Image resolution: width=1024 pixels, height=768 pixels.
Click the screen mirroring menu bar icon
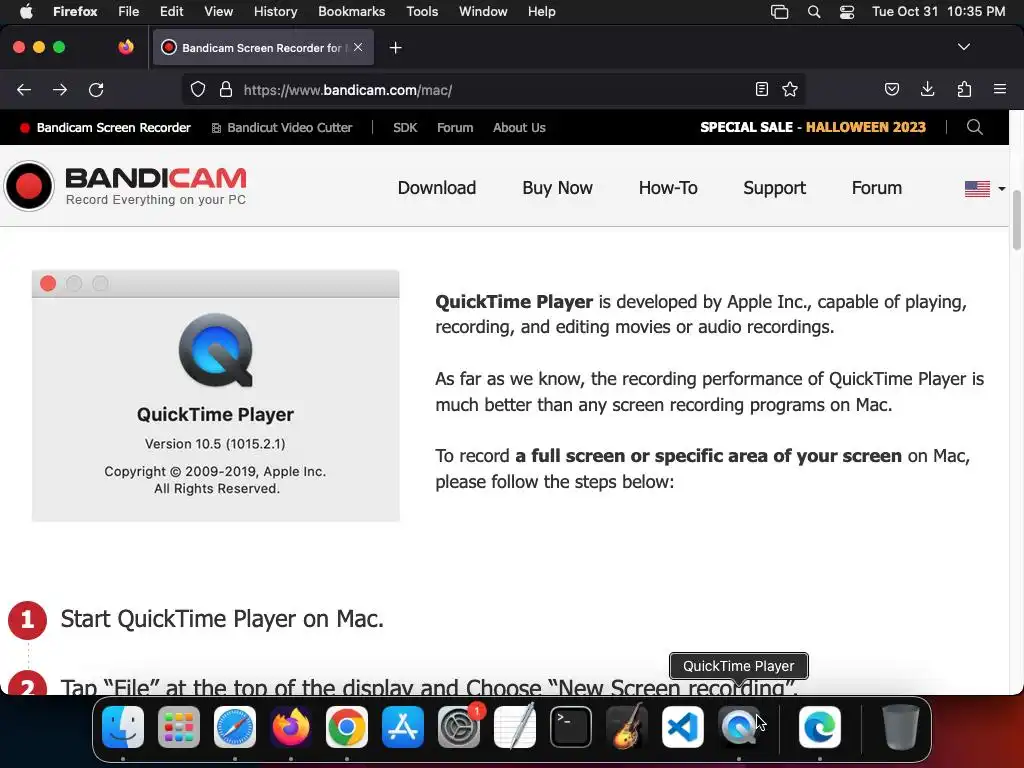pyautogui.click(x=780, y=12)
